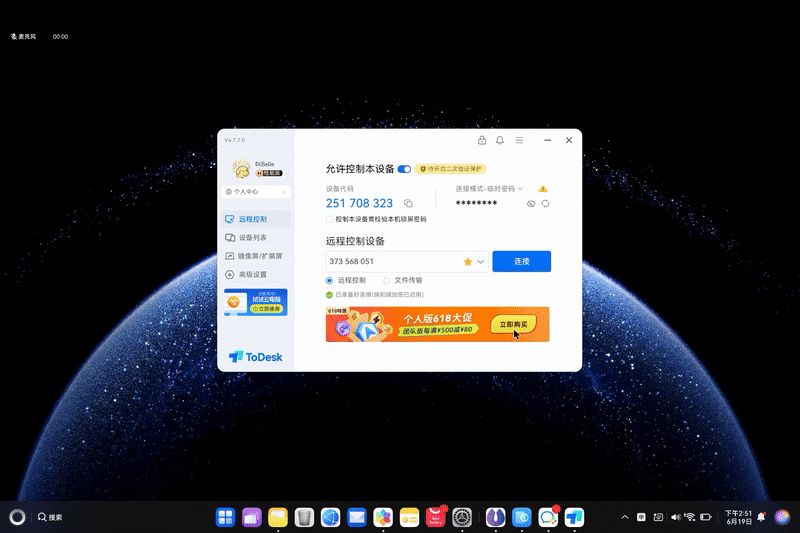Refresh the temporary password

tap(545, 204)
